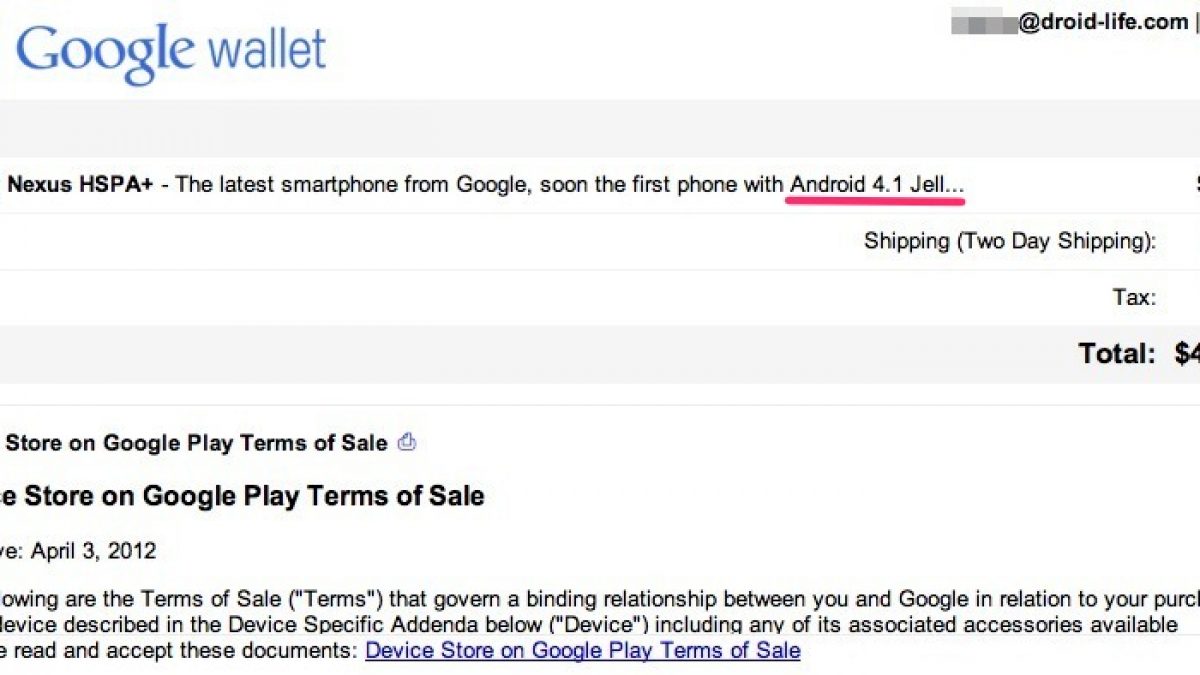Viewport: 1200px width, 675px height.
Task: Click the small Store on Google Play heading
Action: (196, 443)
